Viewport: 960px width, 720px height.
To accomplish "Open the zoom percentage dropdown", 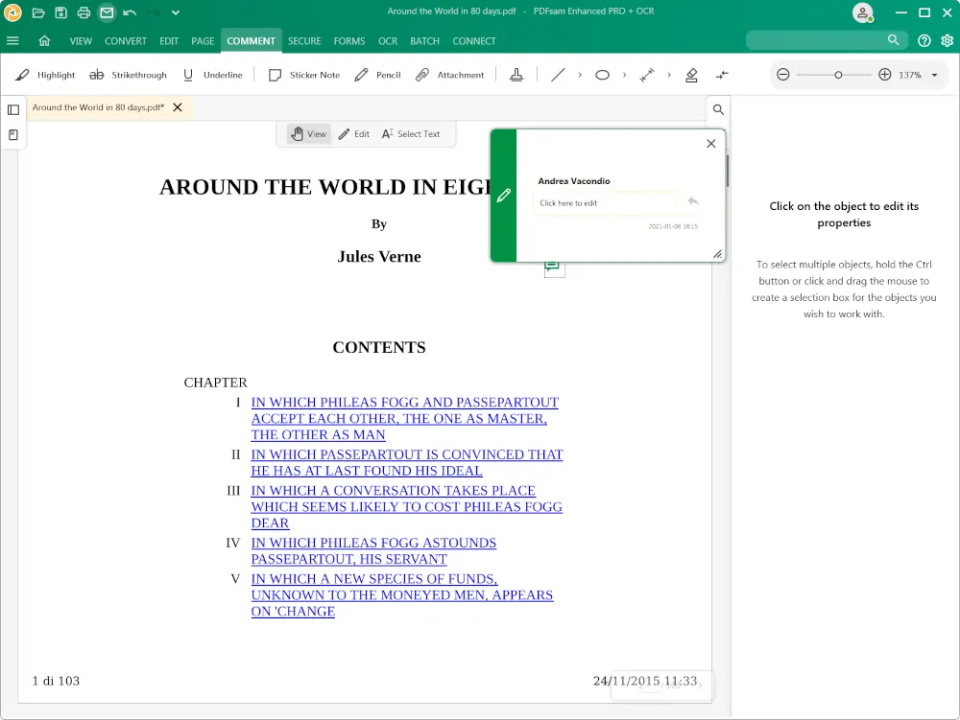I will [x=934, y=75].
